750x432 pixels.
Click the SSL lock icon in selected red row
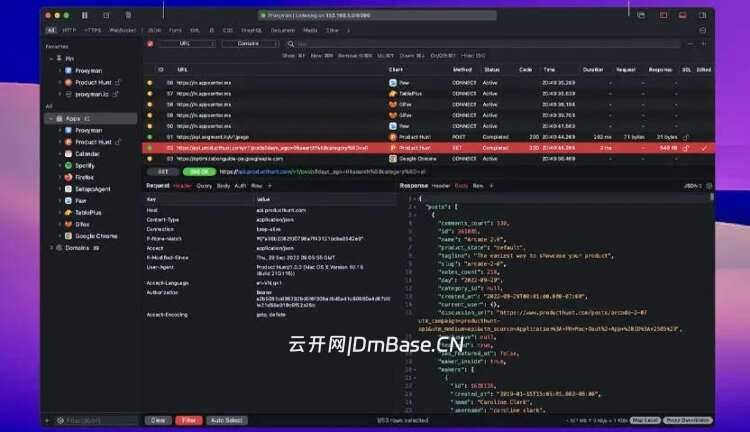coord(686,148)
